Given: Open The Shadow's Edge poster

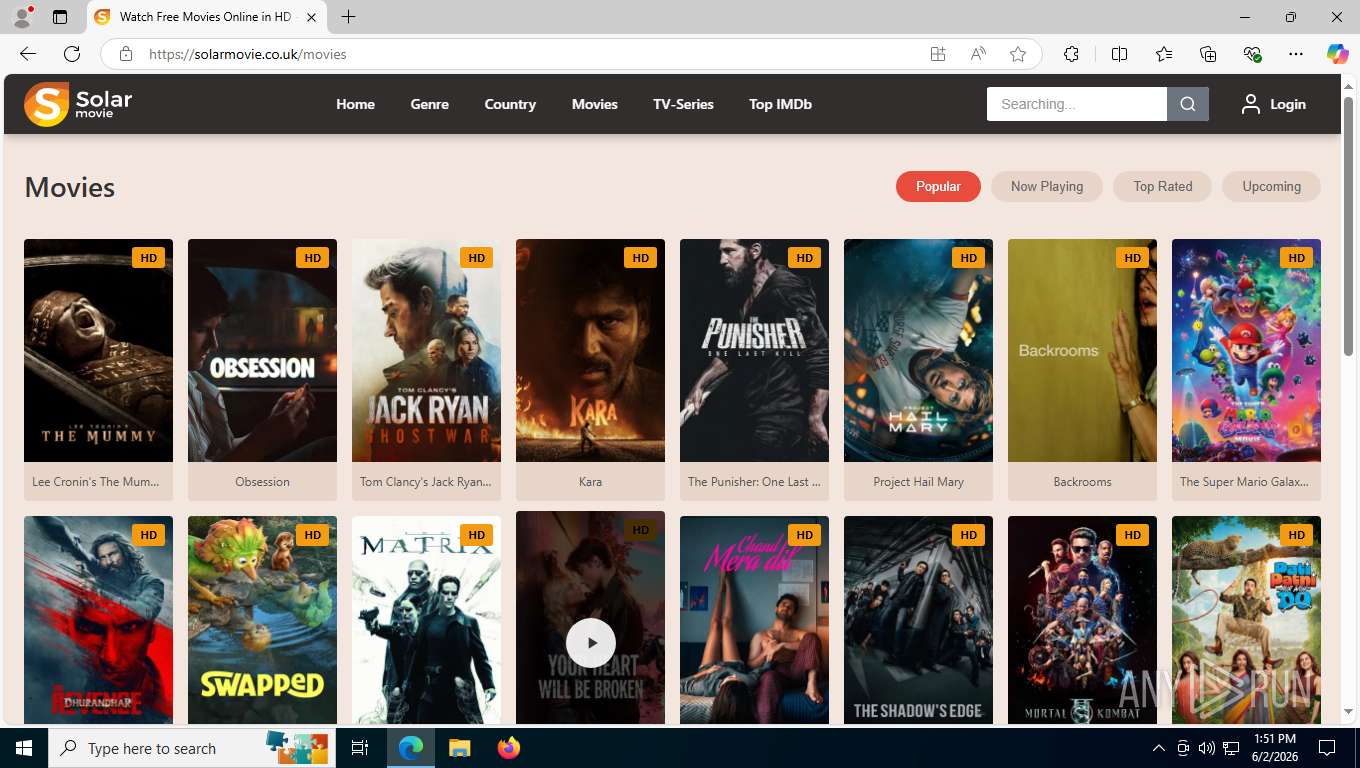Looking at the screenshot, I should [x=918, y=620].
